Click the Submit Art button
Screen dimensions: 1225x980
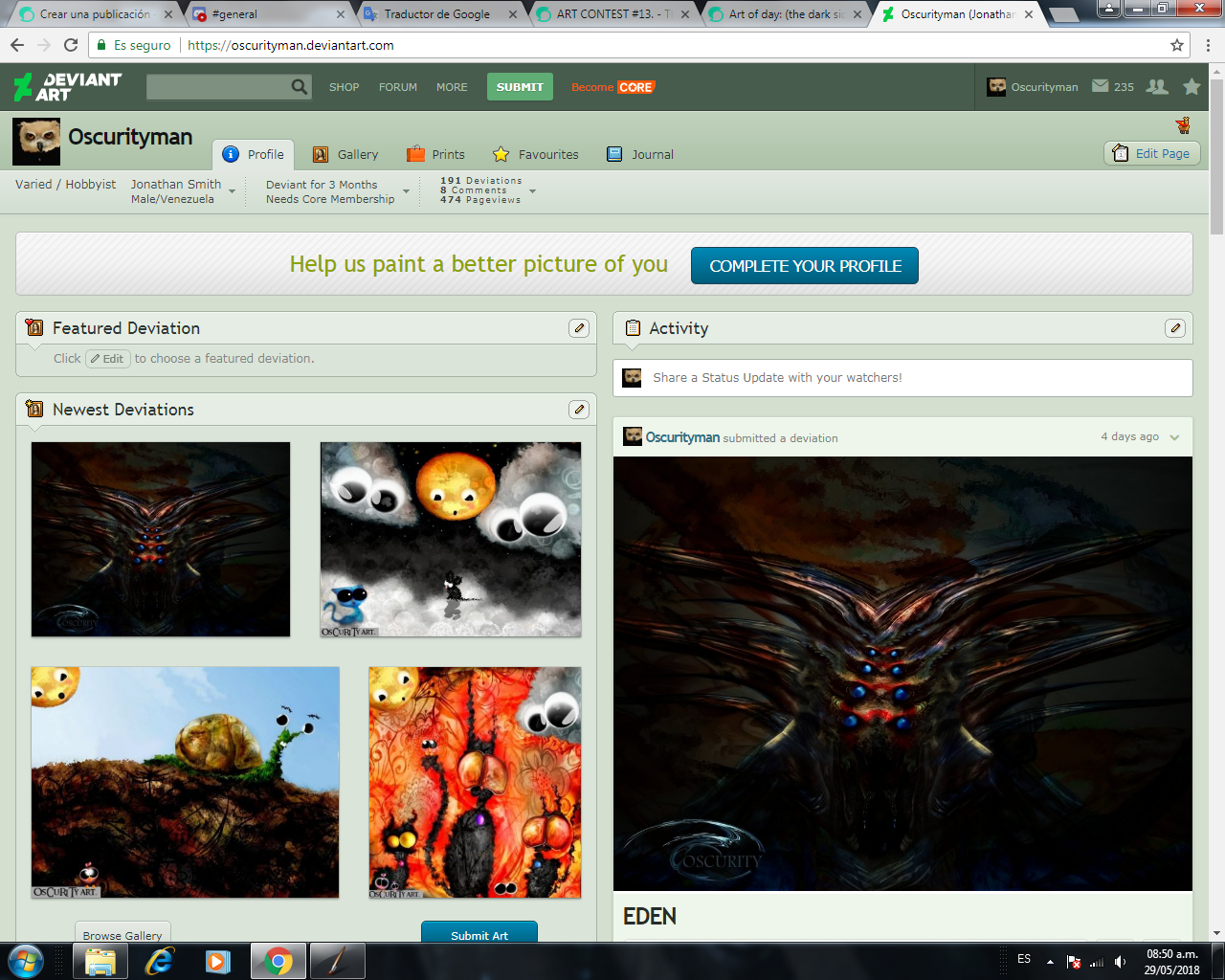[x=479, y=934]
